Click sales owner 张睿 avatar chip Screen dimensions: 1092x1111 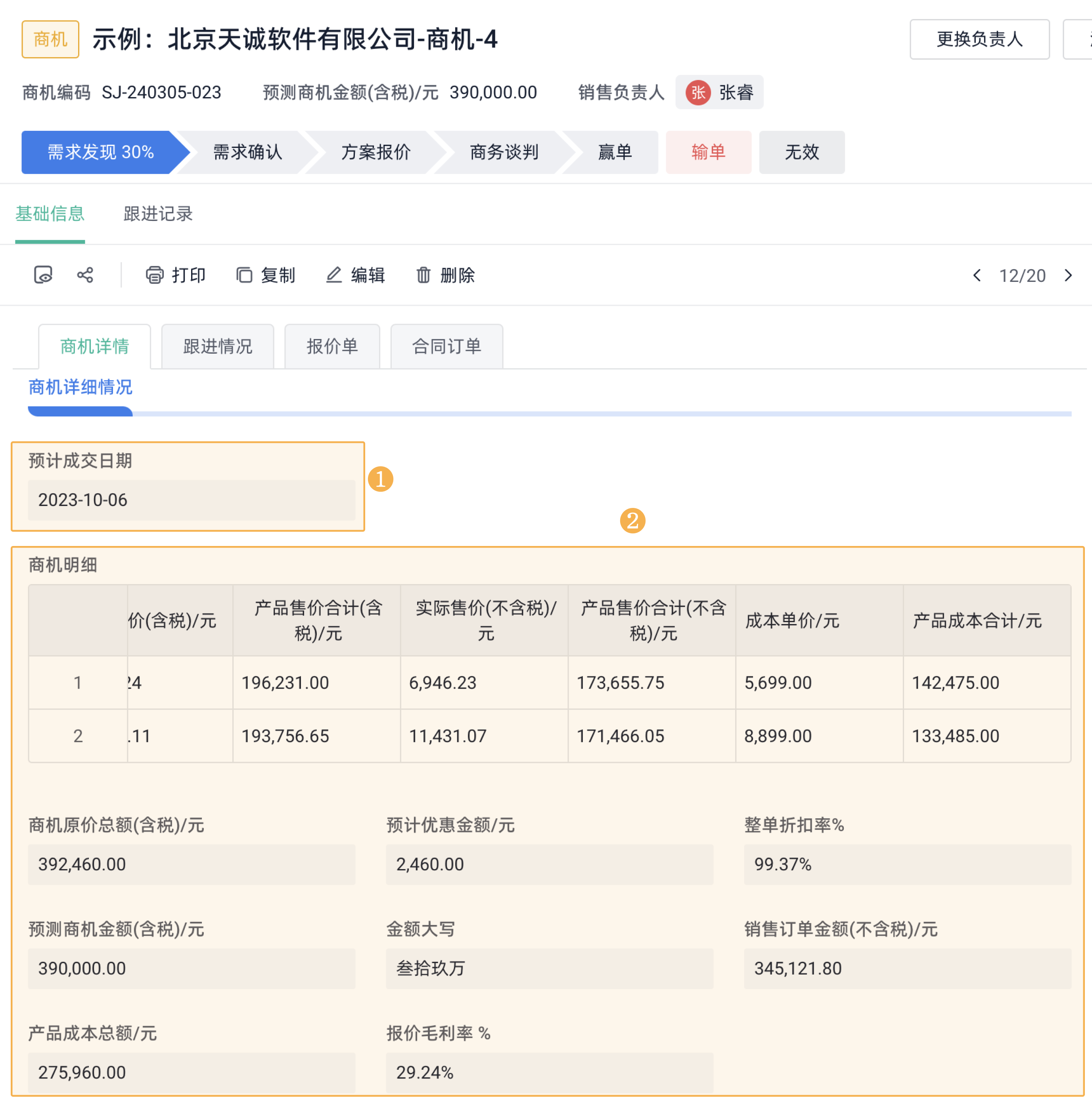click(x=718, y=92)
